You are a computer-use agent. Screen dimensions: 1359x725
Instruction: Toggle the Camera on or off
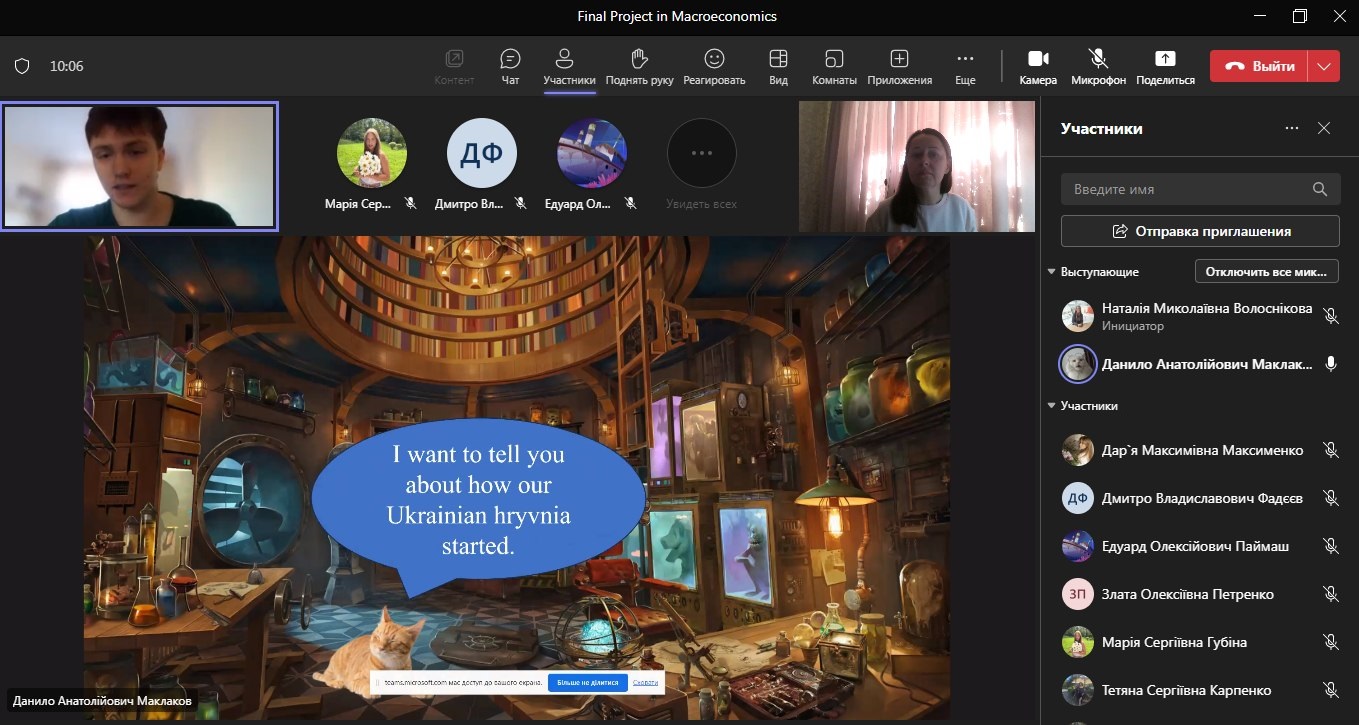coord(1038,59)
